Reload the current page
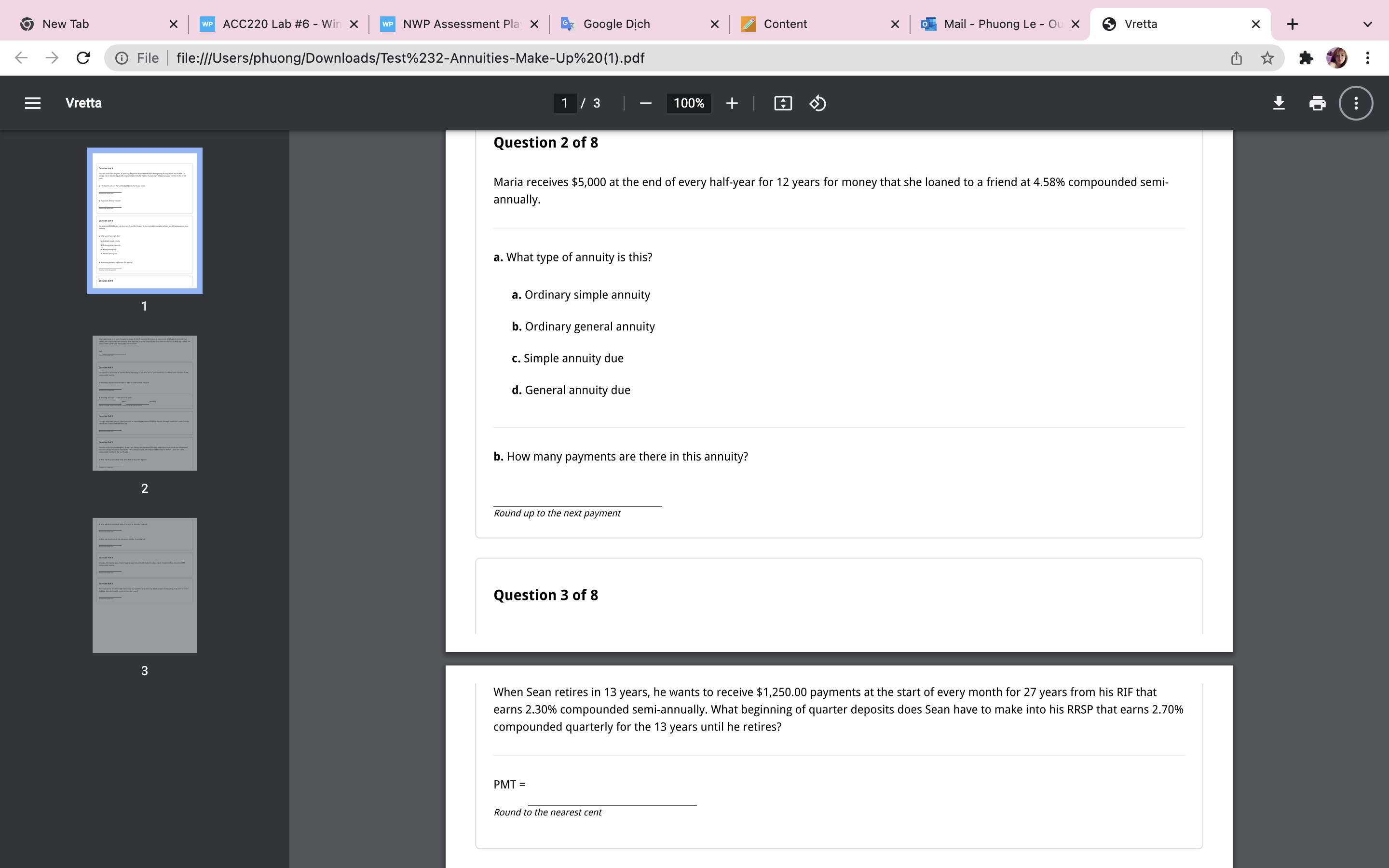The width and height of the screenshot is (1389, 868). point(82,58)
